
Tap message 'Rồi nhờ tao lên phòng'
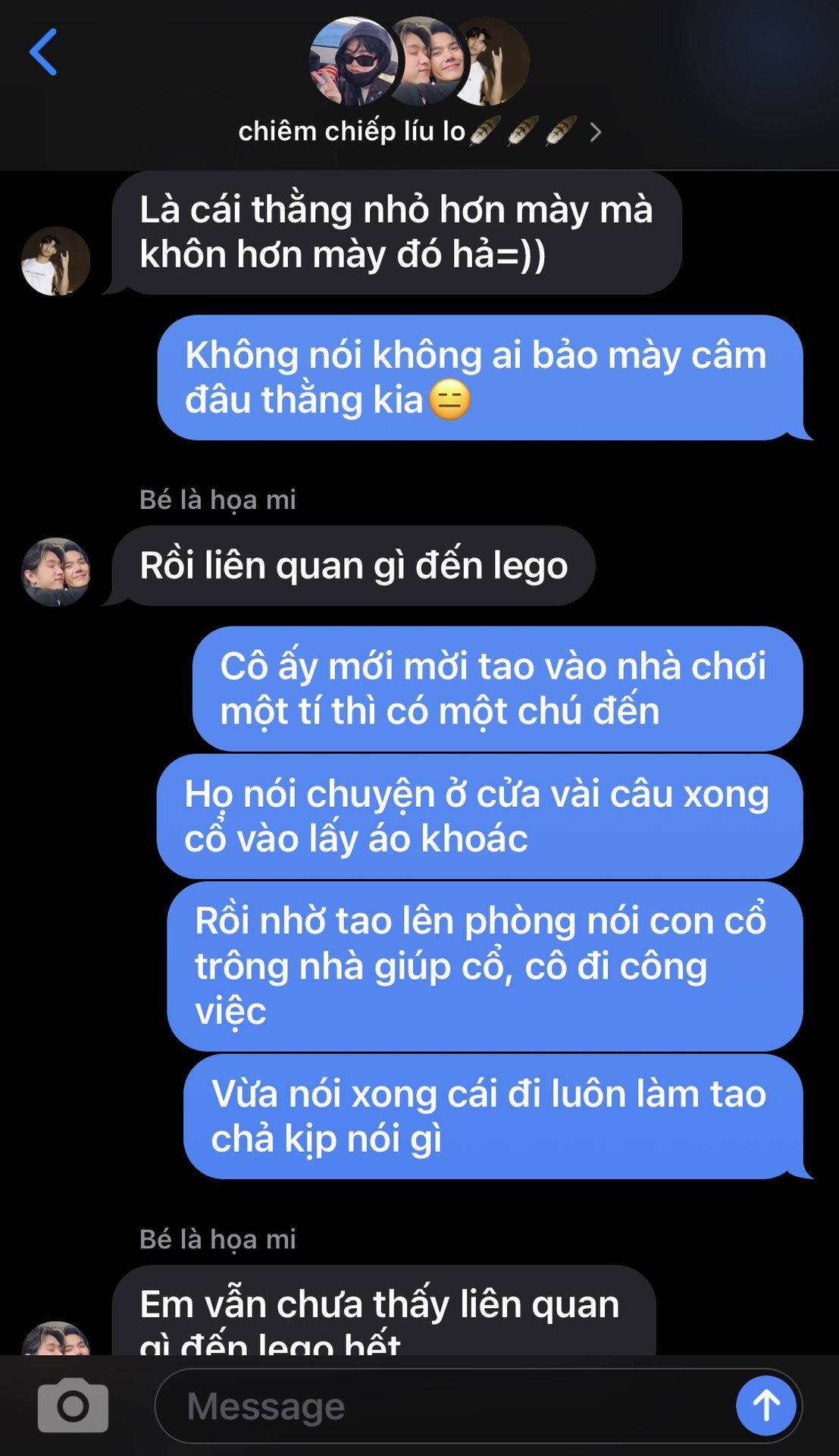tap(485, 966)
